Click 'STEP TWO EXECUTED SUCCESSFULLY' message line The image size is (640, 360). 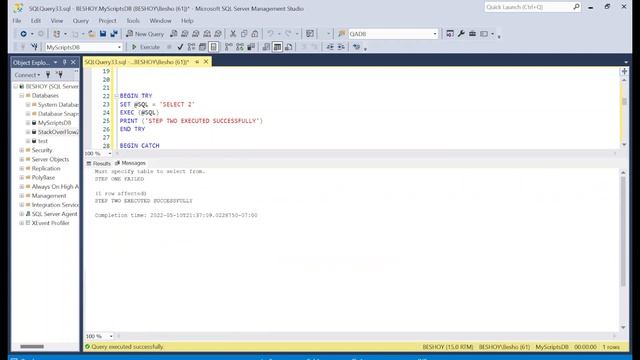(x=143, y=201)
